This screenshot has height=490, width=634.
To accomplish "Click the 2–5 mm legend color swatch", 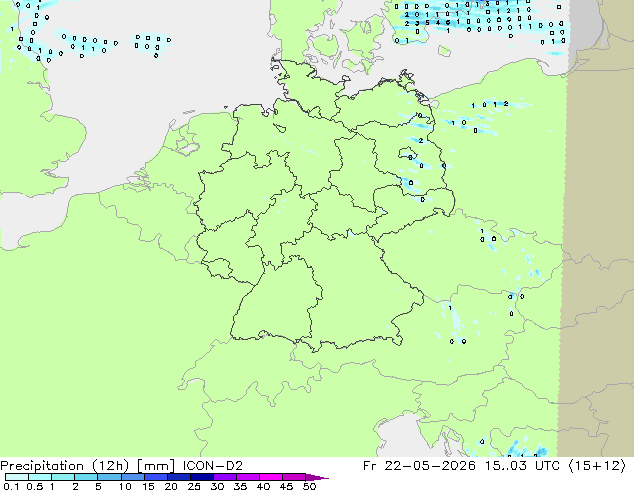I will coord(86,477).
